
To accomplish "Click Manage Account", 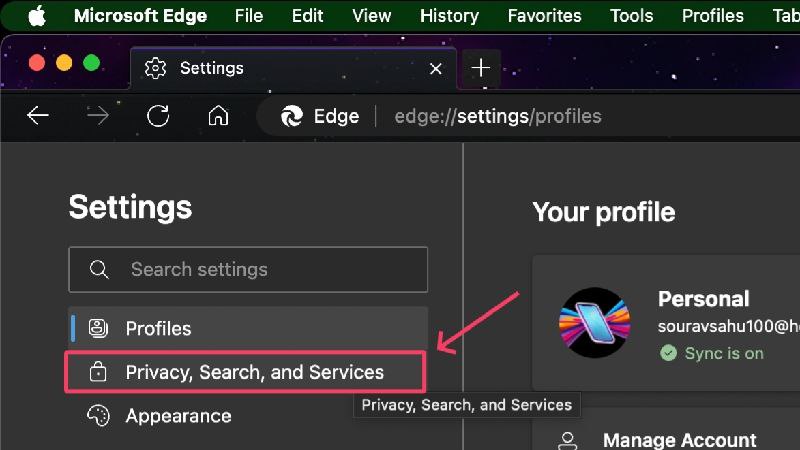I will tap(680, 440).
